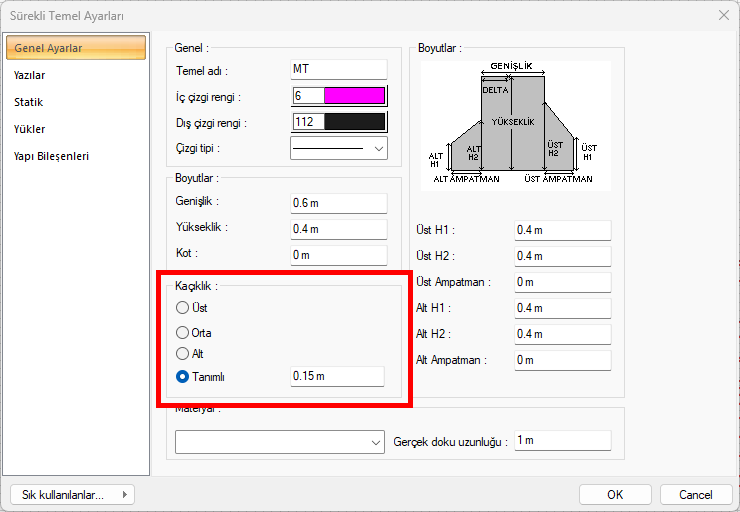Image resolution: width=740 pixels, height=512 pixels.
Task: Click the foundation dimensions diagram image
Action: (514, 124)
